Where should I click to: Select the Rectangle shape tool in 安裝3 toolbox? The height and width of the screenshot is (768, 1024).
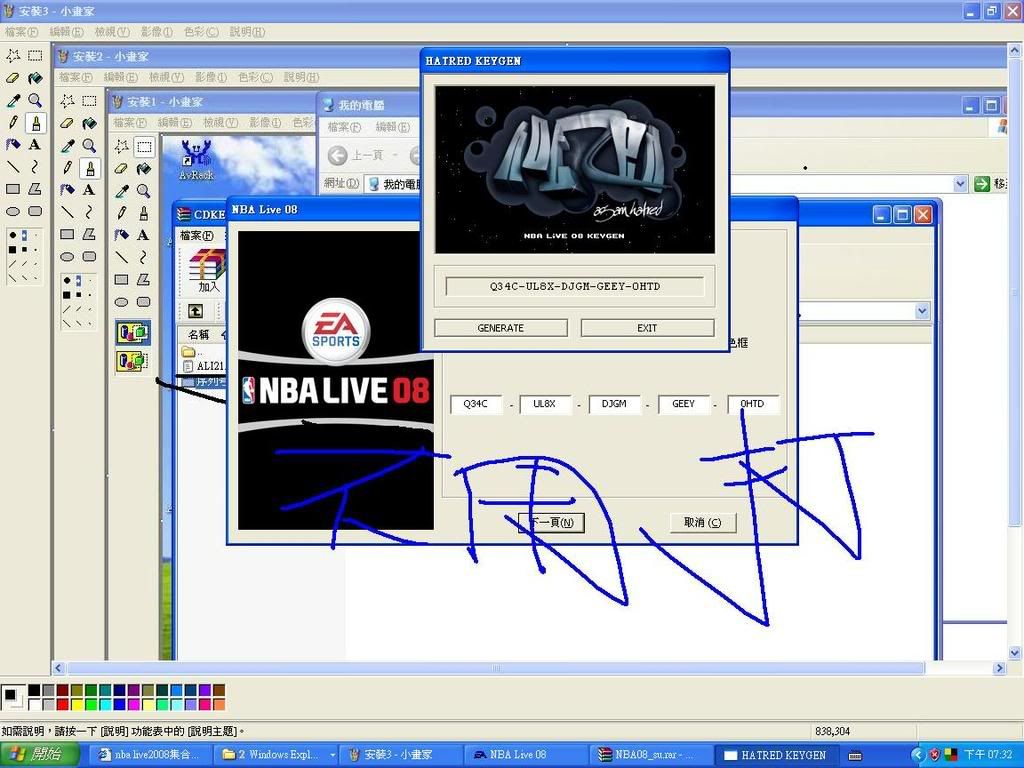tap(13, 189)
